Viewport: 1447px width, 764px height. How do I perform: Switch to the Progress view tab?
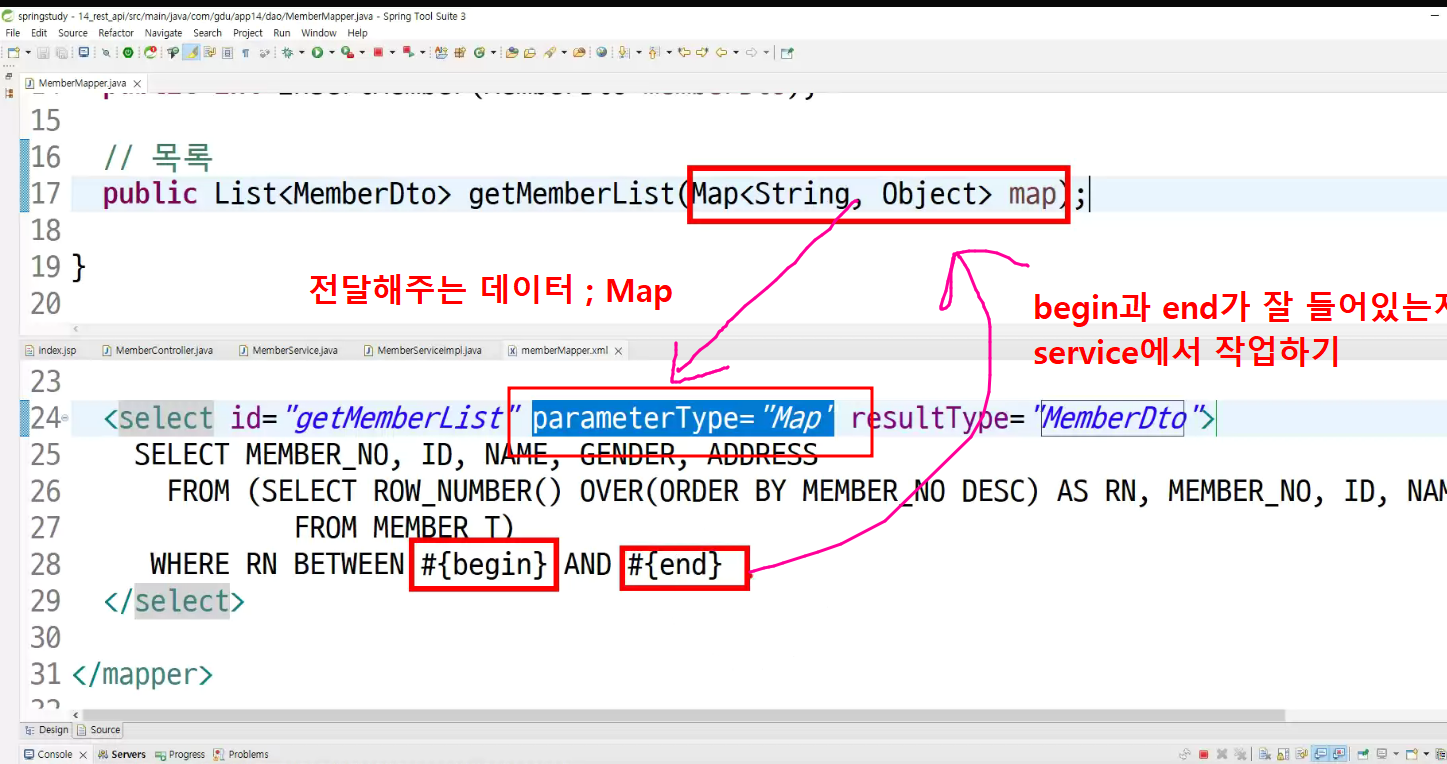[180, 755]
